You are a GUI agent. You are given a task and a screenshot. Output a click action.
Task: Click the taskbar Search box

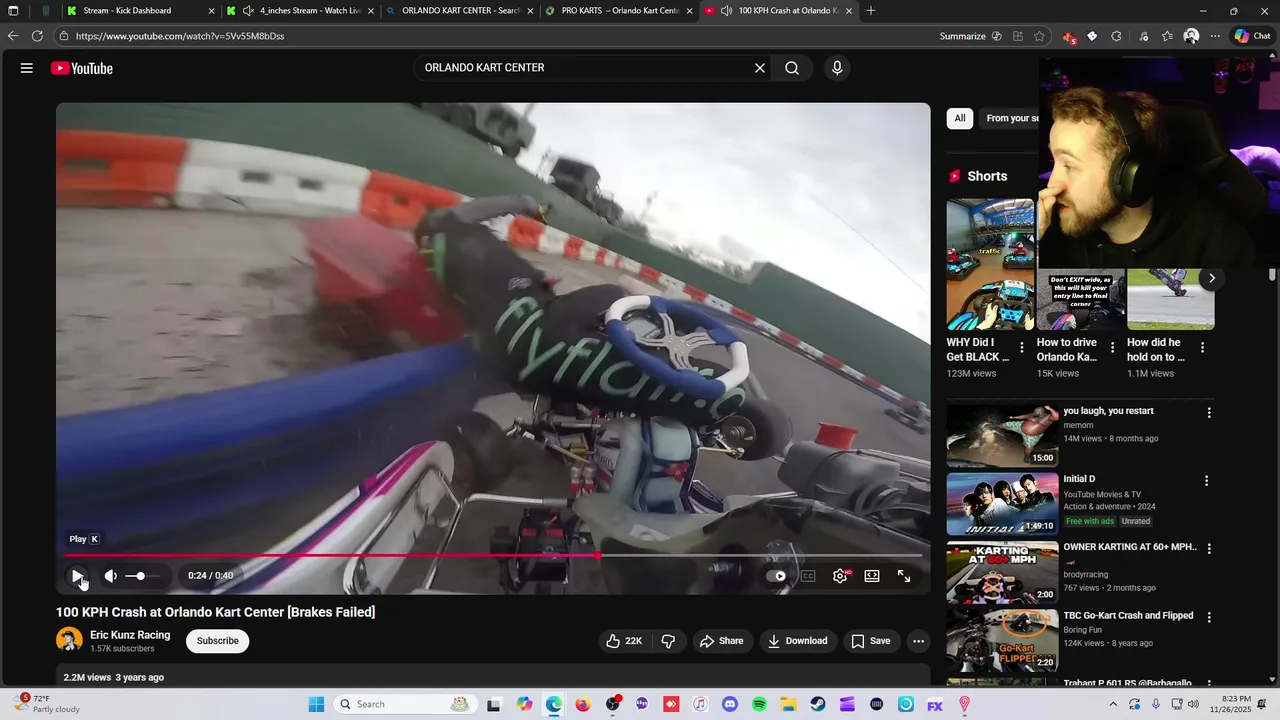click(405, 704)
